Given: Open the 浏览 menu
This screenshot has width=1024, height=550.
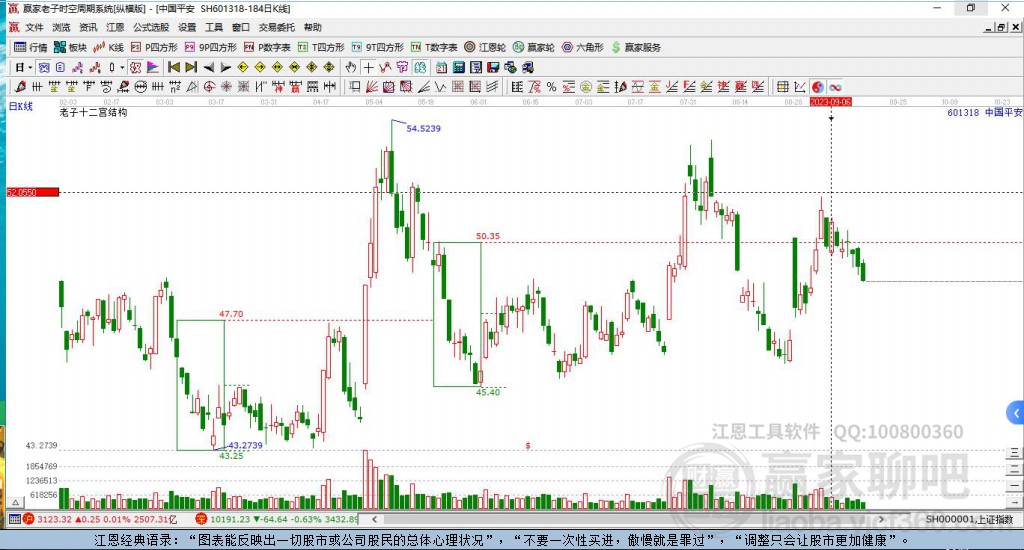Looking at the screenshot, I should tap(61, 27).
